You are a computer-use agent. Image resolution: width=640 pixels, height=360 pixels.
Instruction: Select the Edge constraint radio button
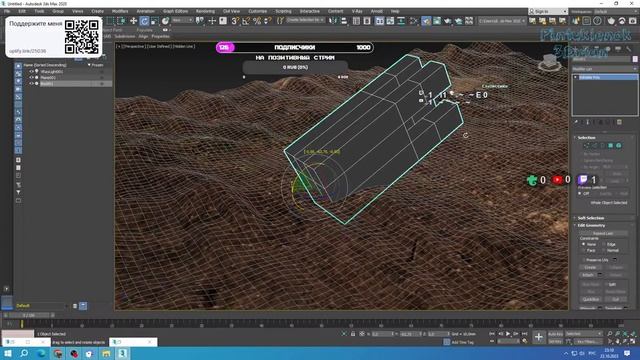(604, 244)
